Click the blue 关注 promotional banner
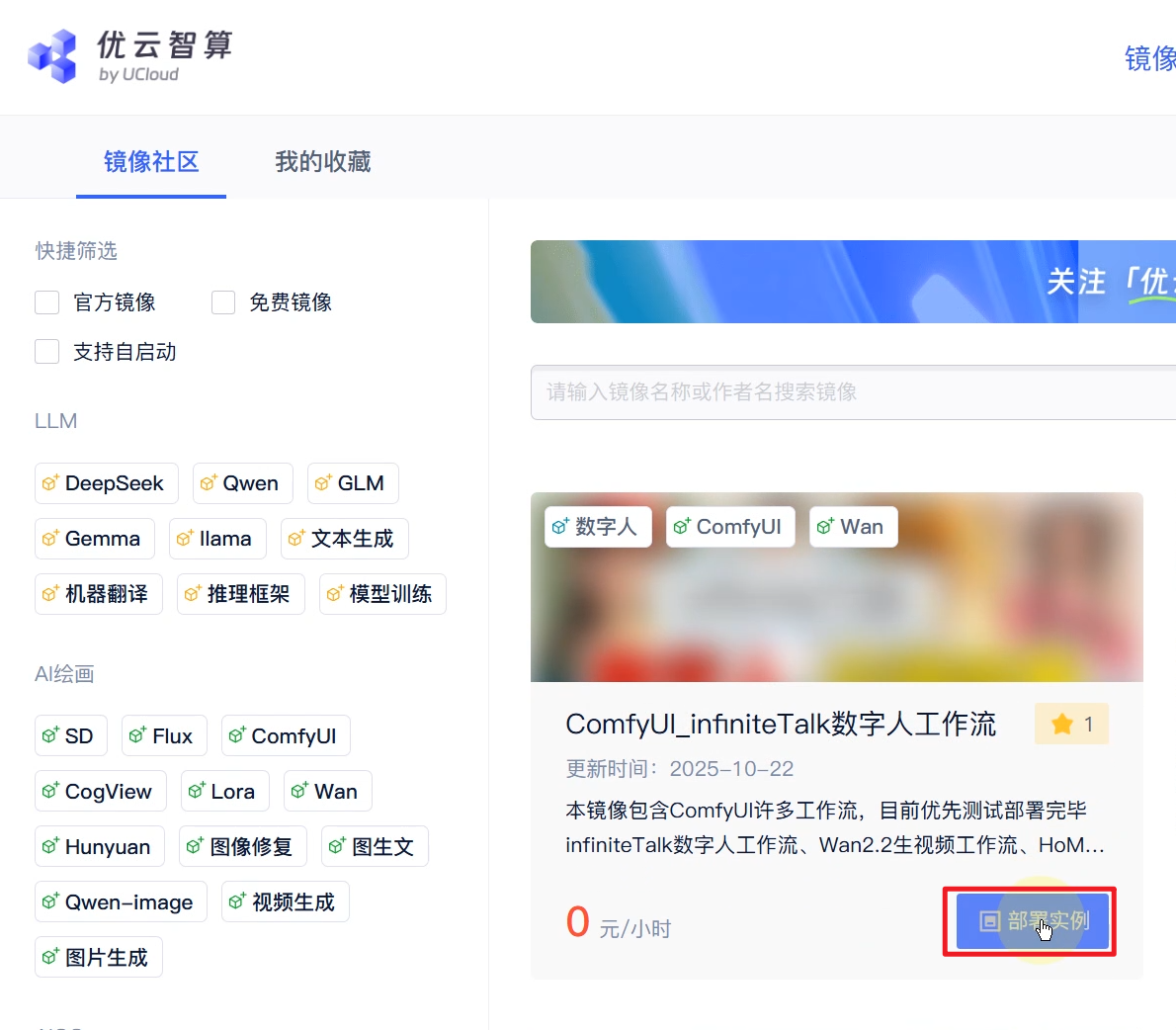Screen dimensions: 1176x1030 [x=852, y=282]
